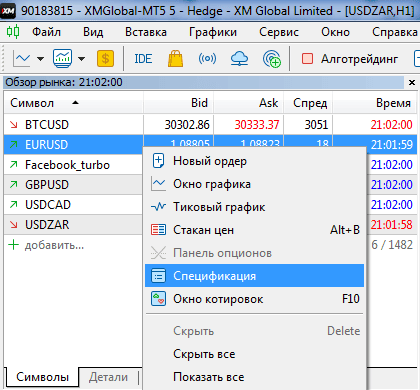Click the signals broadcast icon
420x390 pixels.
(x=207, y=59)
